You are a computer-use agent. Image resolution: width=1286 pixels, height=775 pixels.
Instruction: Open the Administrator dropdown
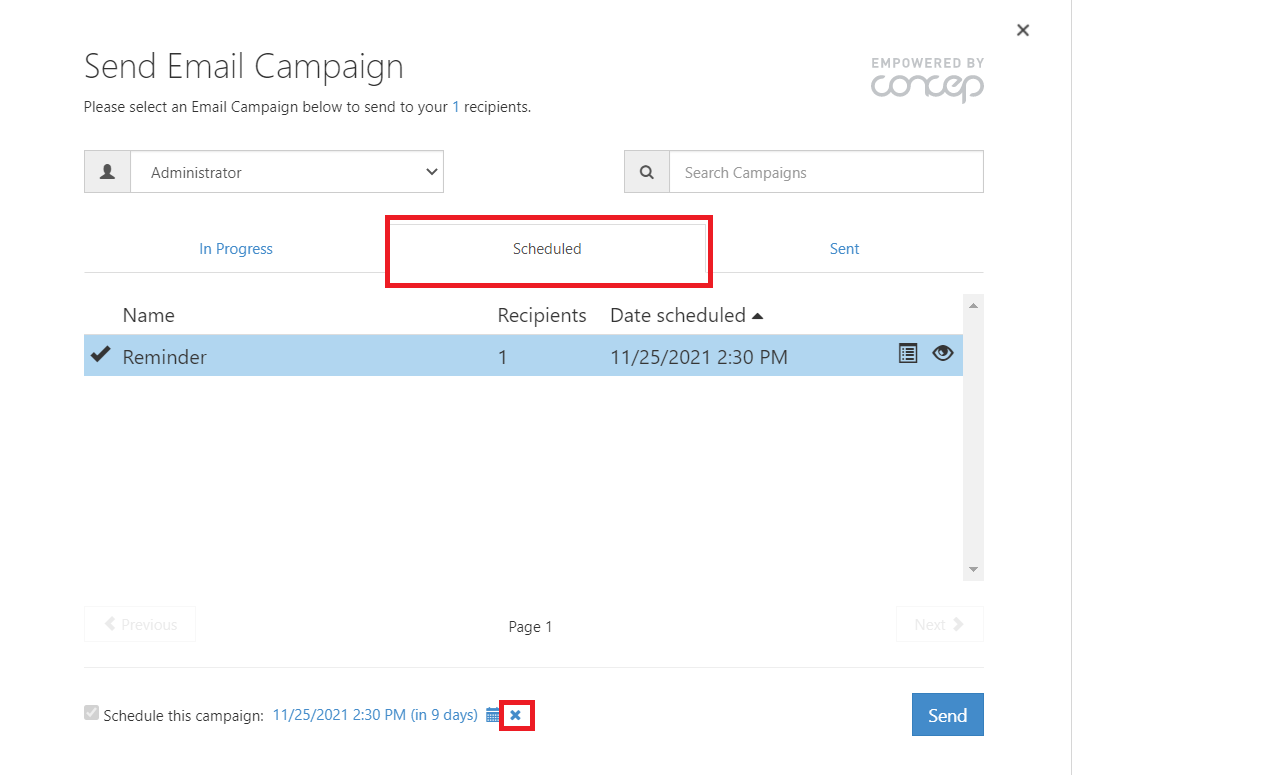pyautogui.click(x=287, y=172)
